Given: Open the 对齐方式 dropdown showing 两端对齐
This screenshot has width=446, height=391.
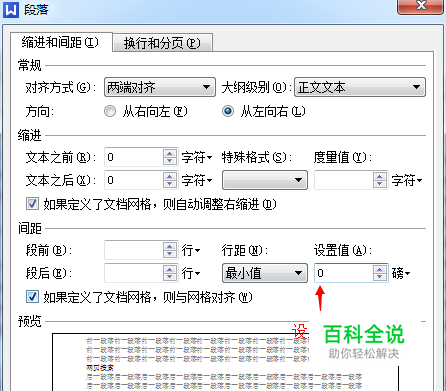Looking at the screenshot, I should click(160, 87).
